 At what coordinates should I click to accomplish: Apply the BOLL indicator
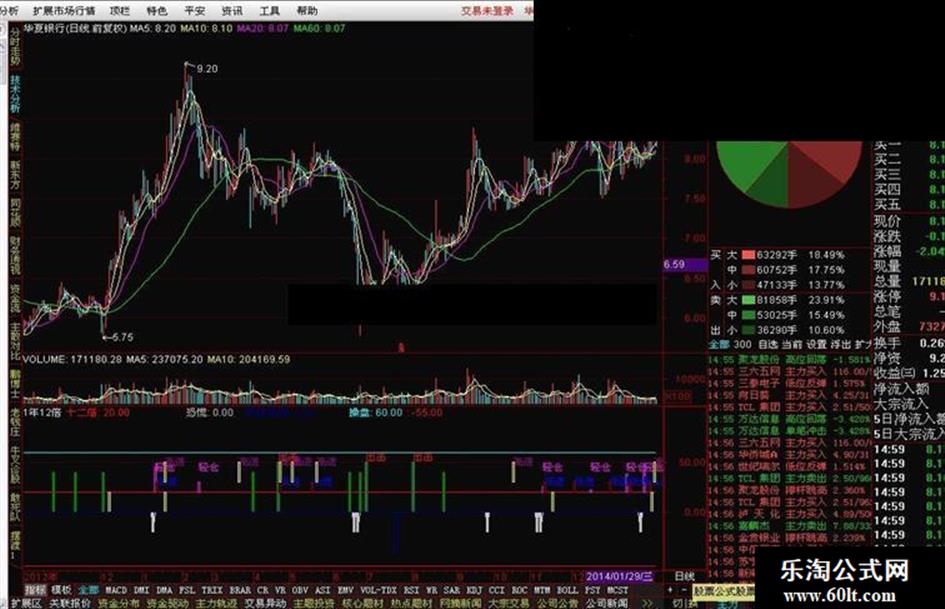[567, 590]
